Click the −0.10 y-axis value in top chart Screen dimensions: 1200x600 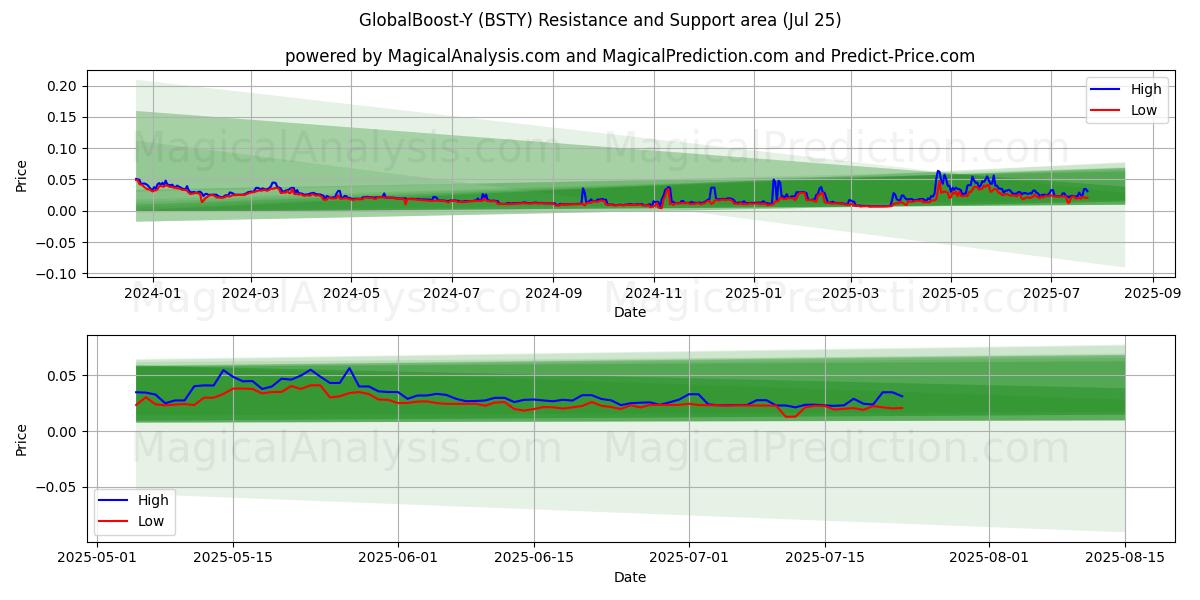pos(58,273)
